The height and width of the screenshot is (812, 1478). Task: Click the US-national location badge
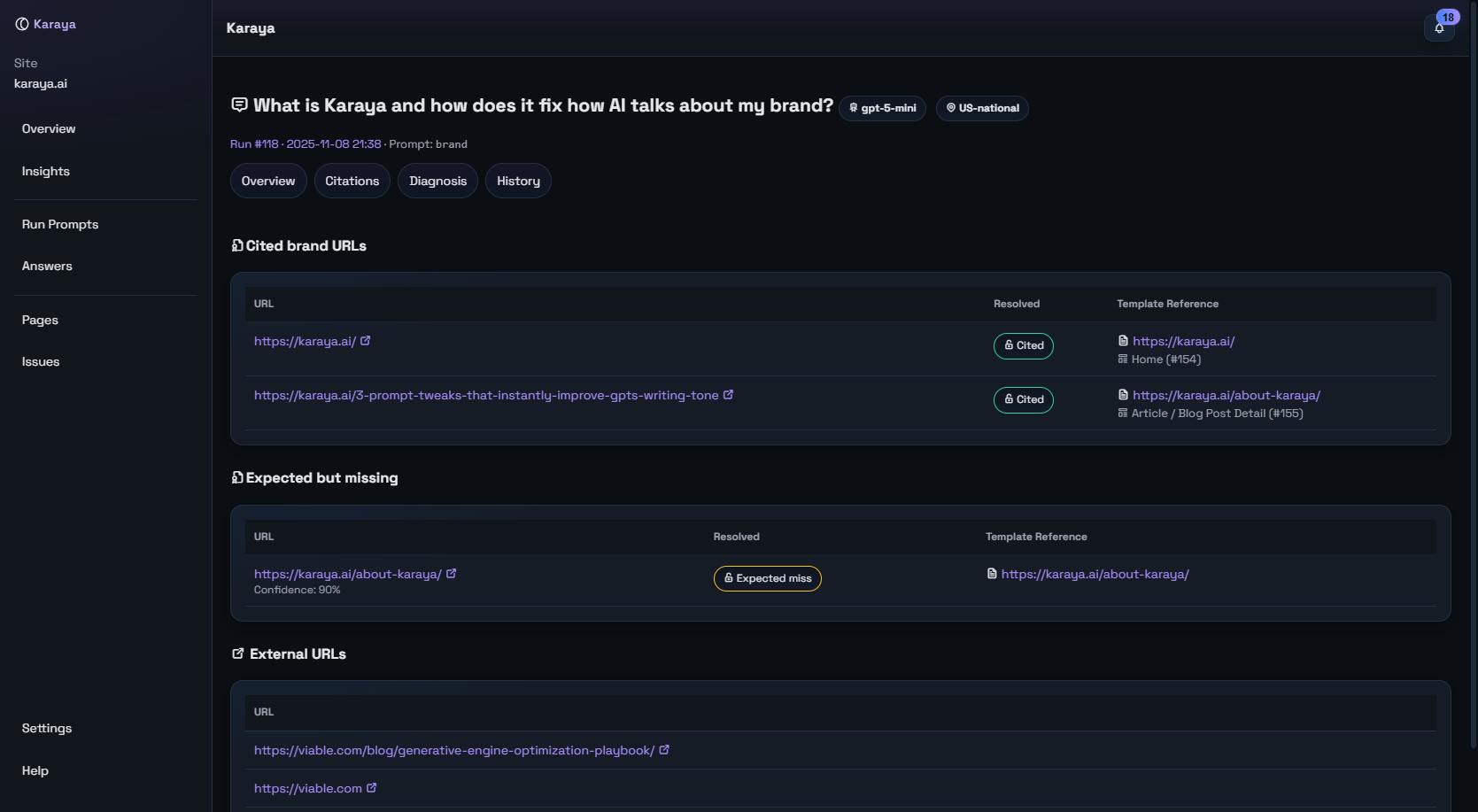tap(982, 108)
